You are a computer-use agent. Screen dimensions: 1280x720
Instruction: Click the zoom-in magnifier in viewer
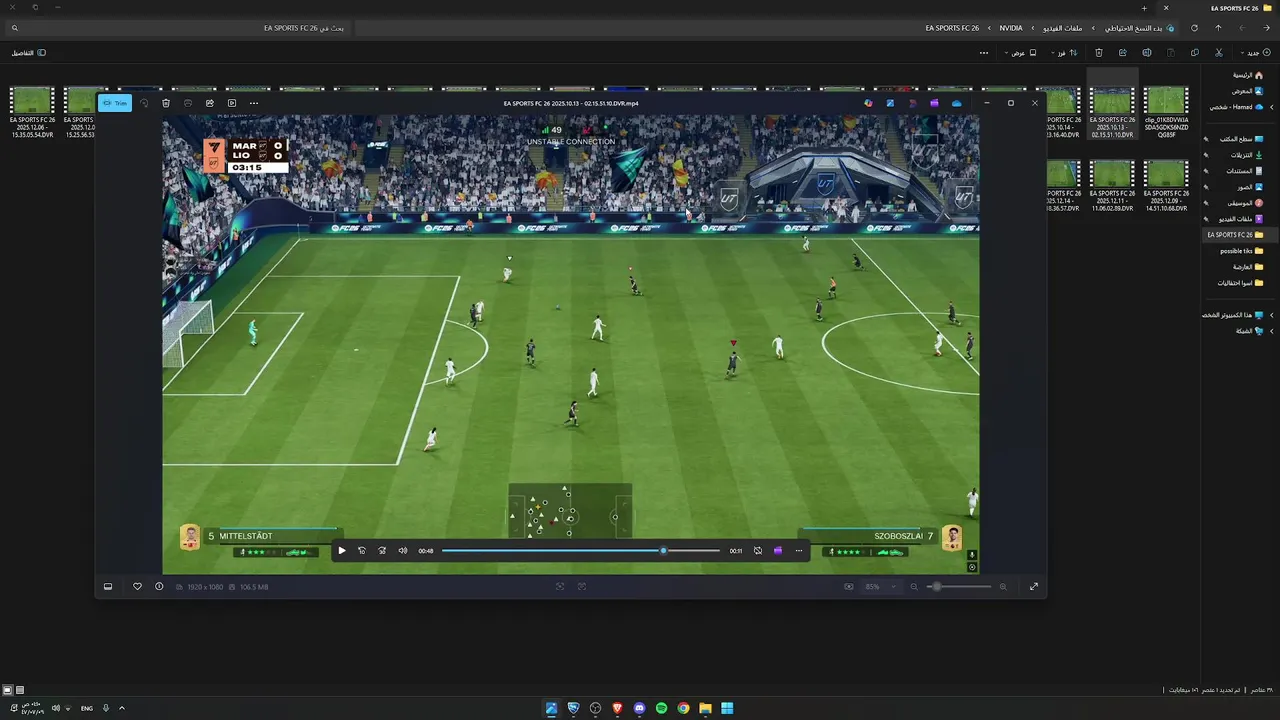pyautogui.click(x=1003, y=587)
